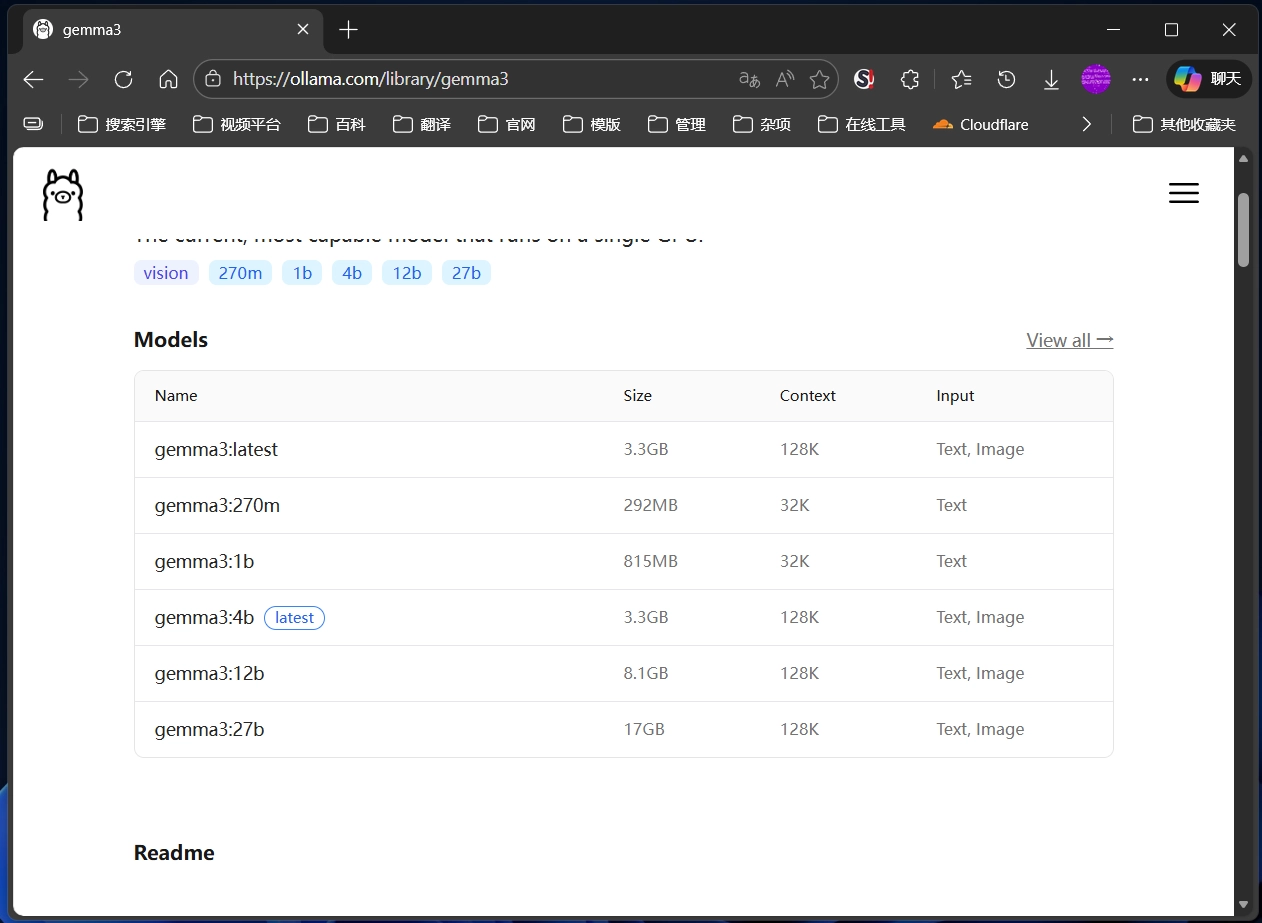This screenshot has width=1262, height=923.
Task: Click the 270m size tag
Action: [240, 273]
